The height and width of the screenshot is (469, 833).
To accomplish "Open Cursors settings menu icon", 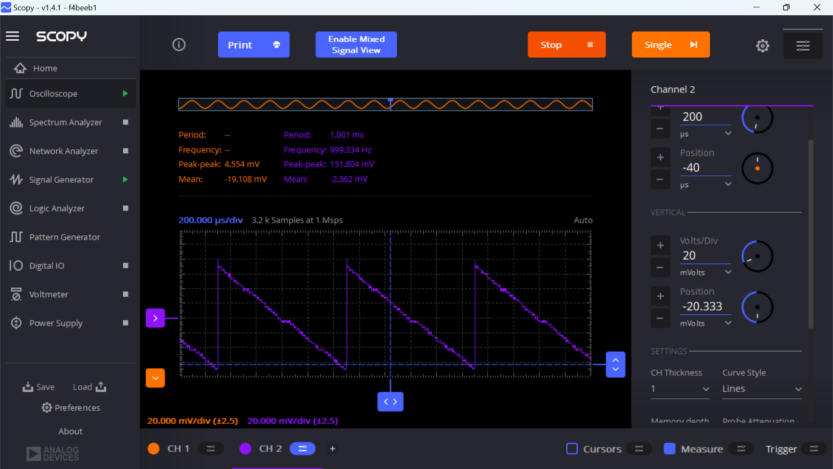I will [x=639, y=449].
